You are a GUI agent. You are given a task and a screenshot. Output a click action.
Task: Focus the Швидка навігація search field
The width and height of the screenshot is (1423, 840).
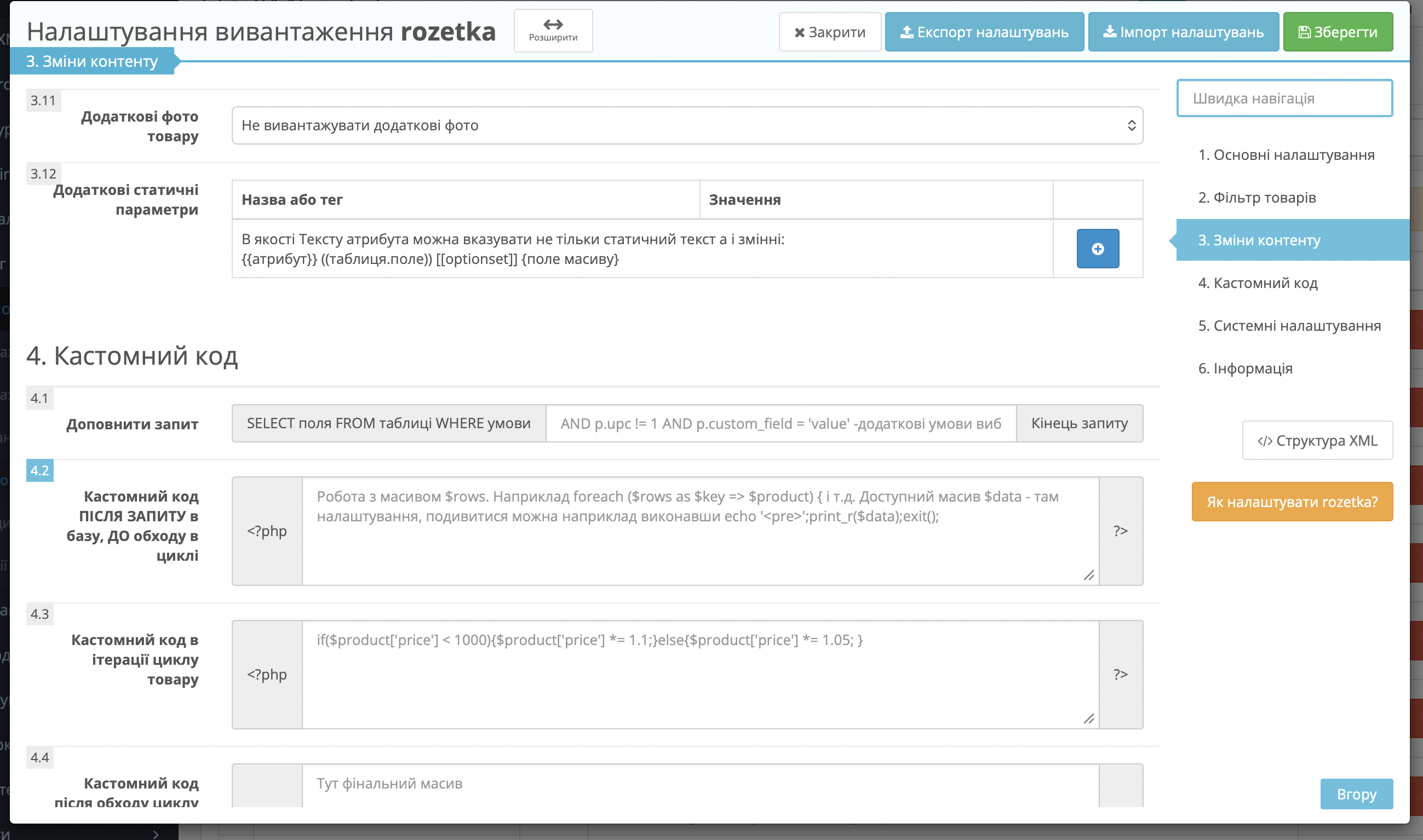click(1284, 99)
